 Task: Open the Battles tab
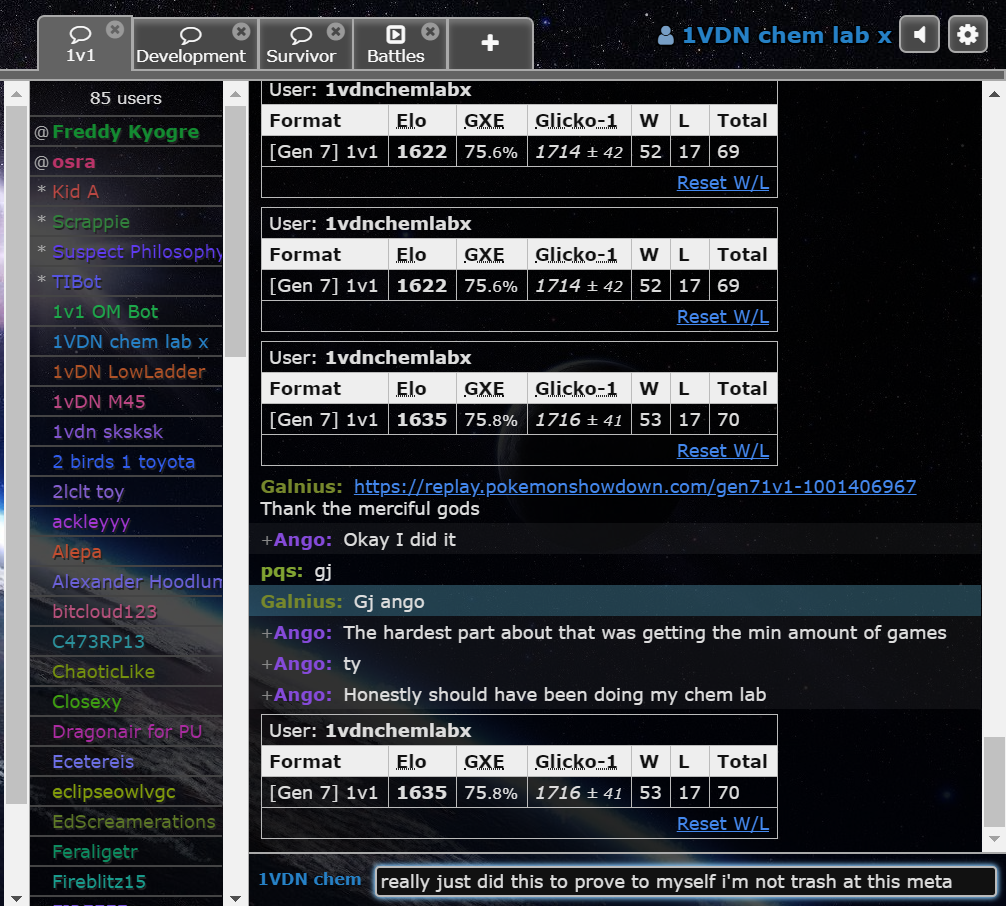point(395,46)
